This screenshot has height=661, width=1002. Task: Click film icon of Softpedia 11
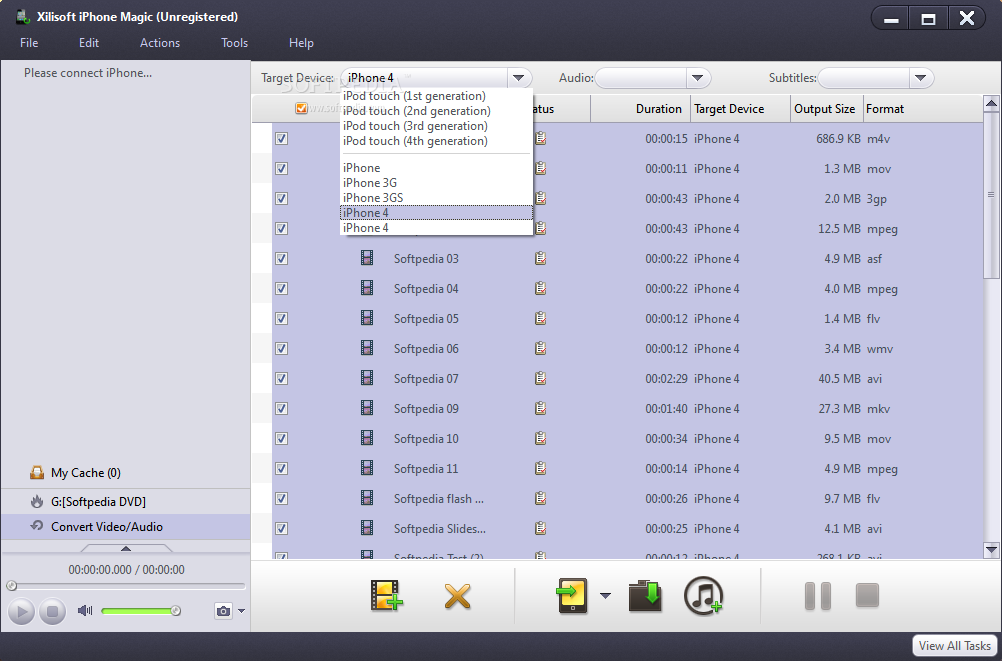point(367,469)
